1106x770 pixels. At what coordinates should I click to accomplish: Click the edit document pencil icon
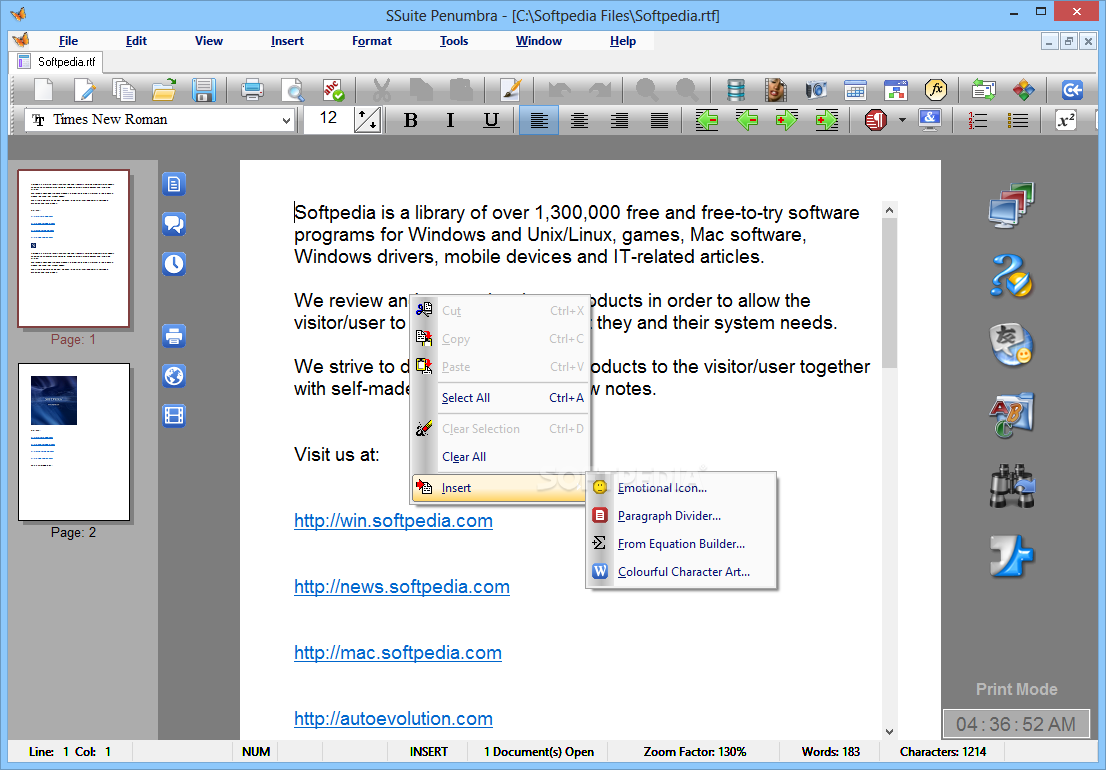coord(84,90)
